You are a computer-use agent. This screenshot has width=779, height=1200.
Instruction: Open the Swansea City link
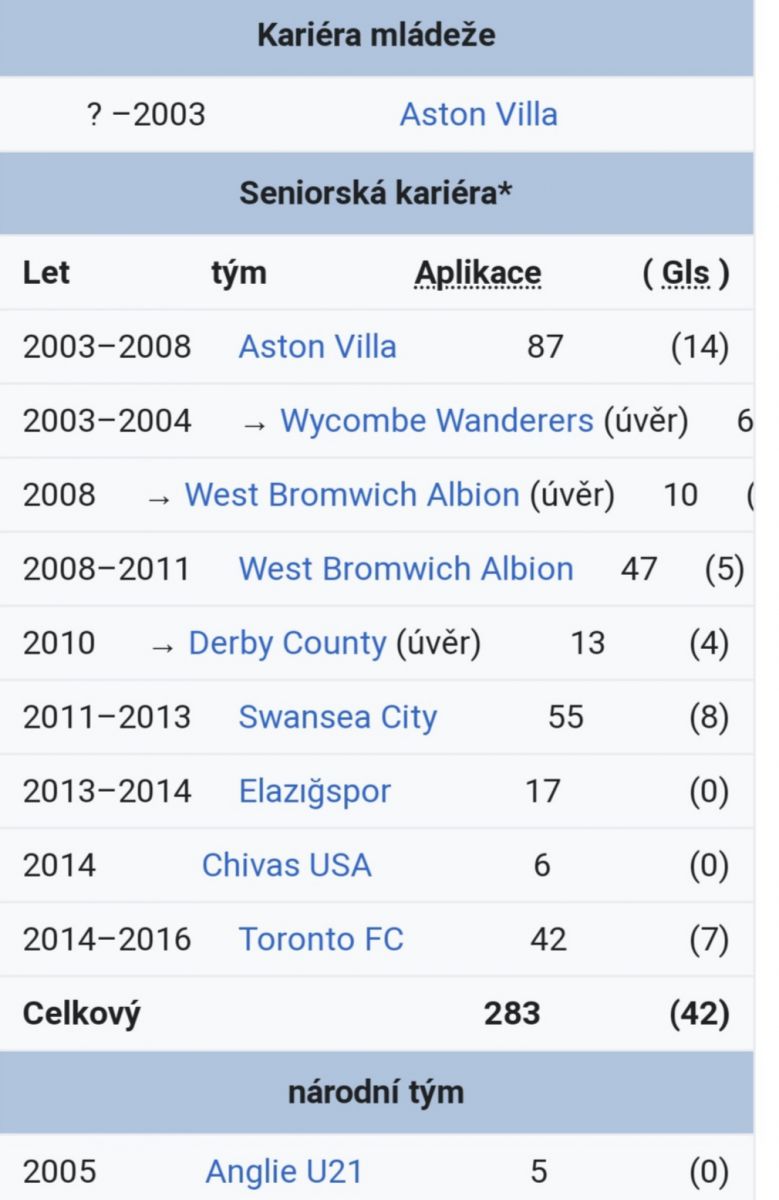pos(337,717)
